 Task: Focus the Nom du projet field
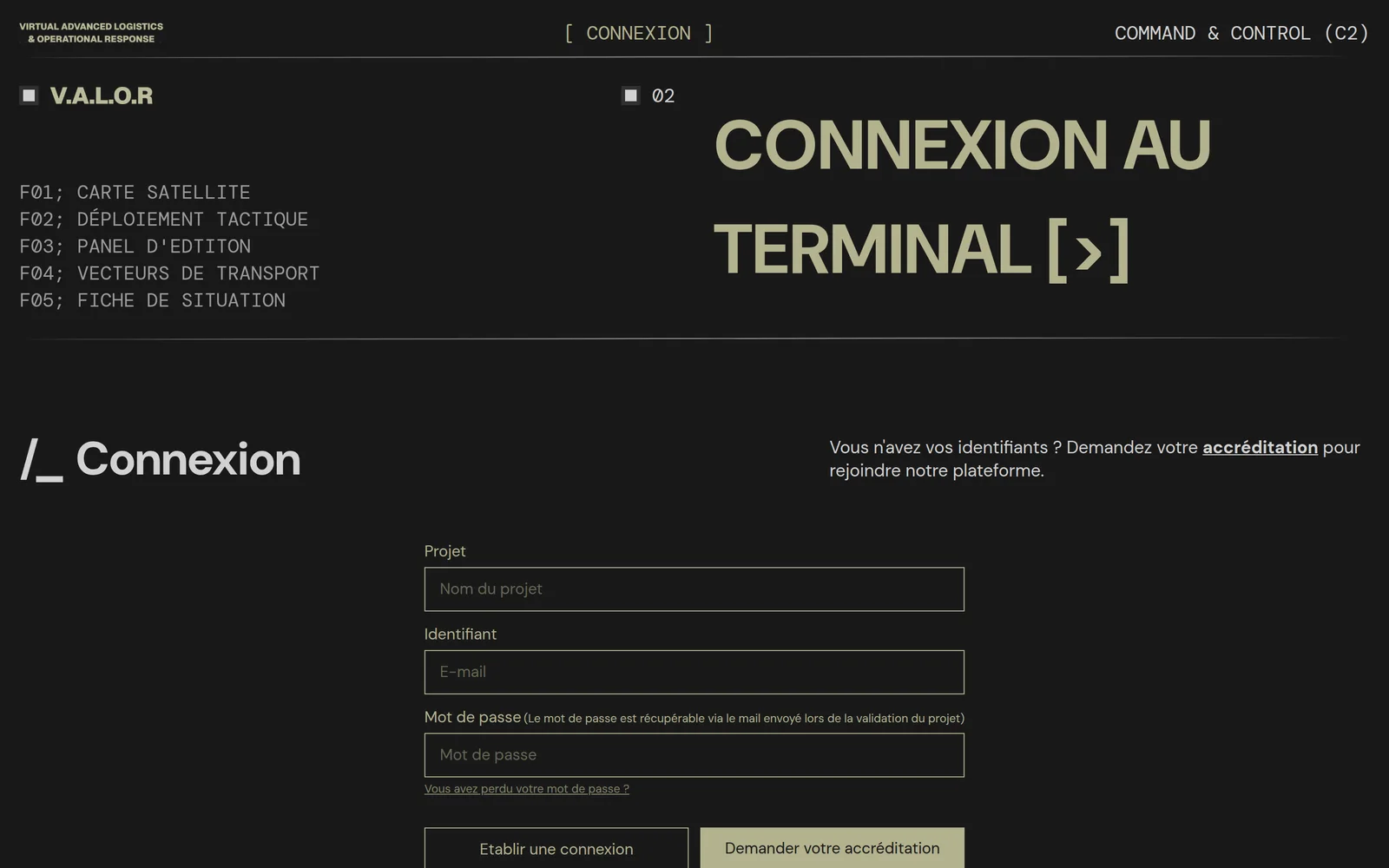(x=694, y=589)
